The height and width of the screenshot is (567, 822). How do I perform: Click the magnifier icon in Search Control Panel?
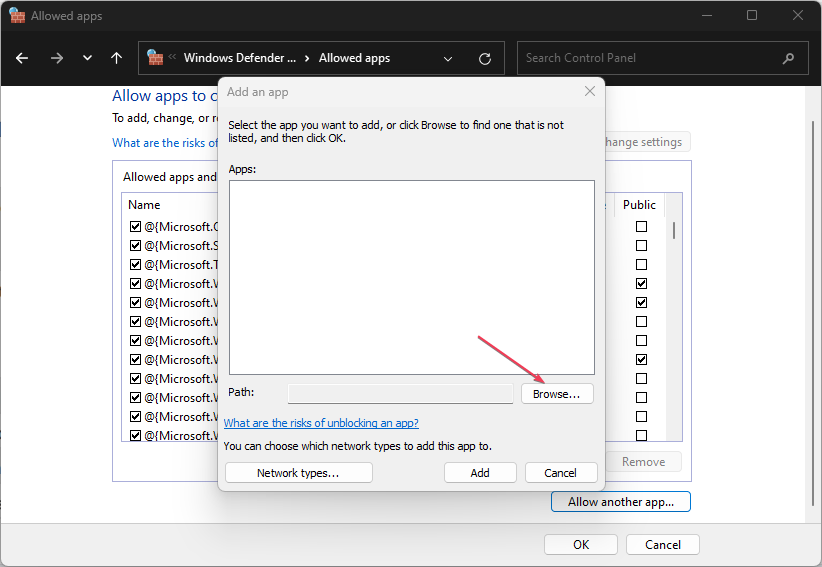tap(788, 58)
